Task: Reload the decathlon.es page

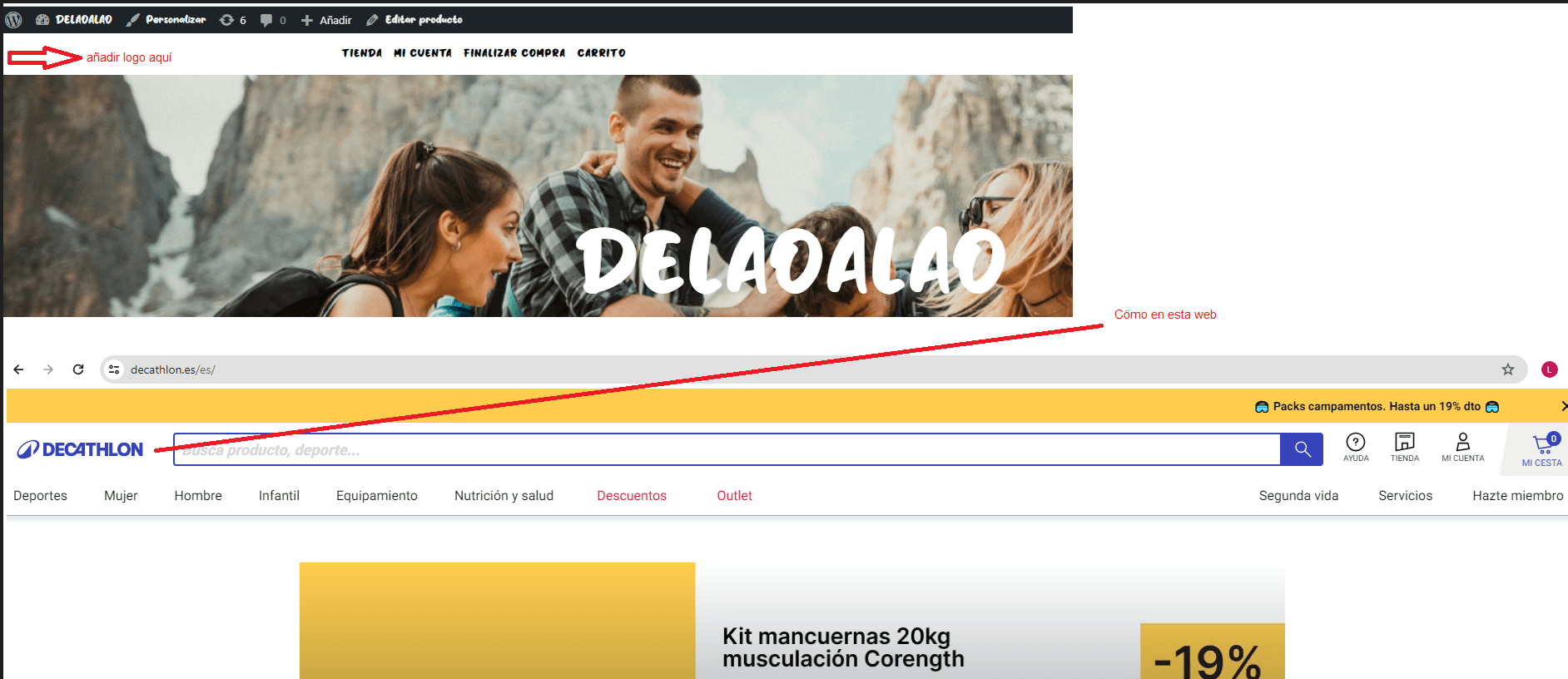Action: 78,369
